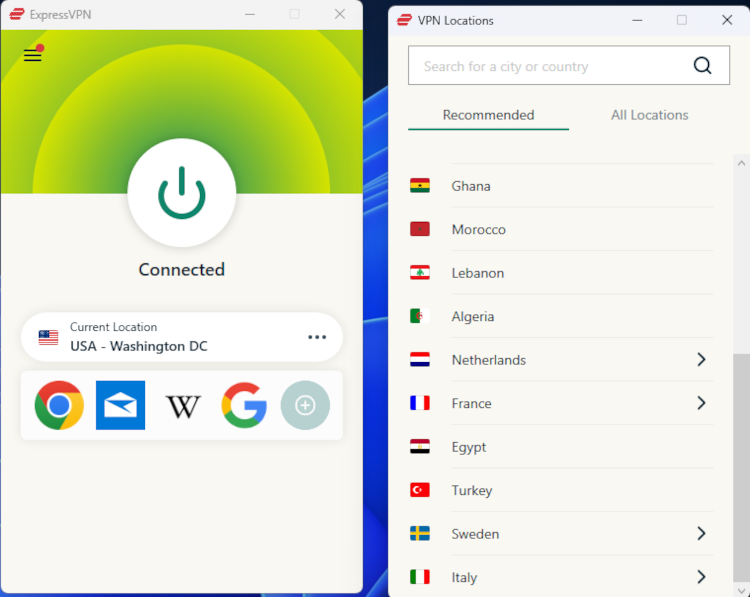This screenshot has height=597, width=750.
Task: Minimize the VPN Locations window
Action: [x=637, y=20]
